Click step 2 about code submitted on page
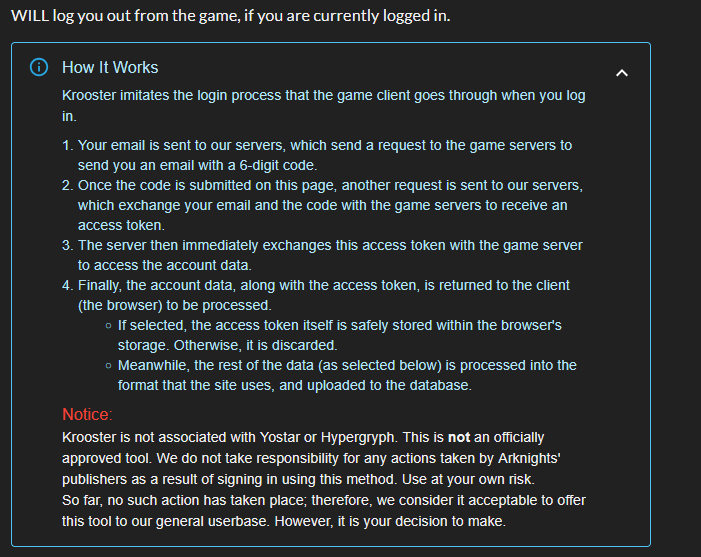The height and width of the screenshot is (557, 701). (x=324, y=205)
